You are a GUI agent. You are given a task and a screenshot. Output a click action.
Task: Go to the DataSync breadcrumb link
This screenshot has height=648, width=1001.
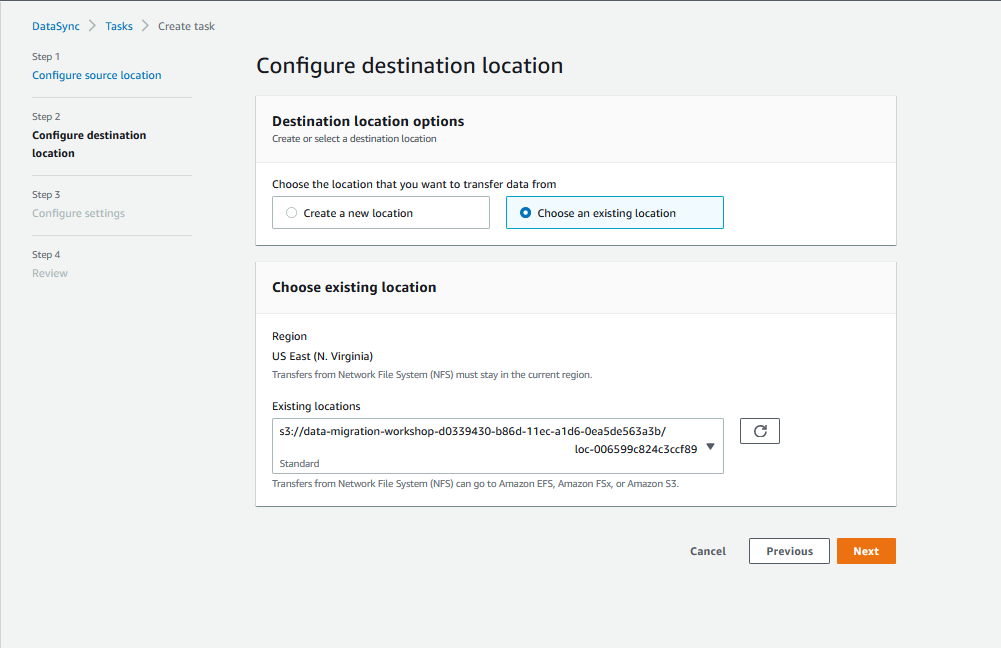tap(56, 26)
